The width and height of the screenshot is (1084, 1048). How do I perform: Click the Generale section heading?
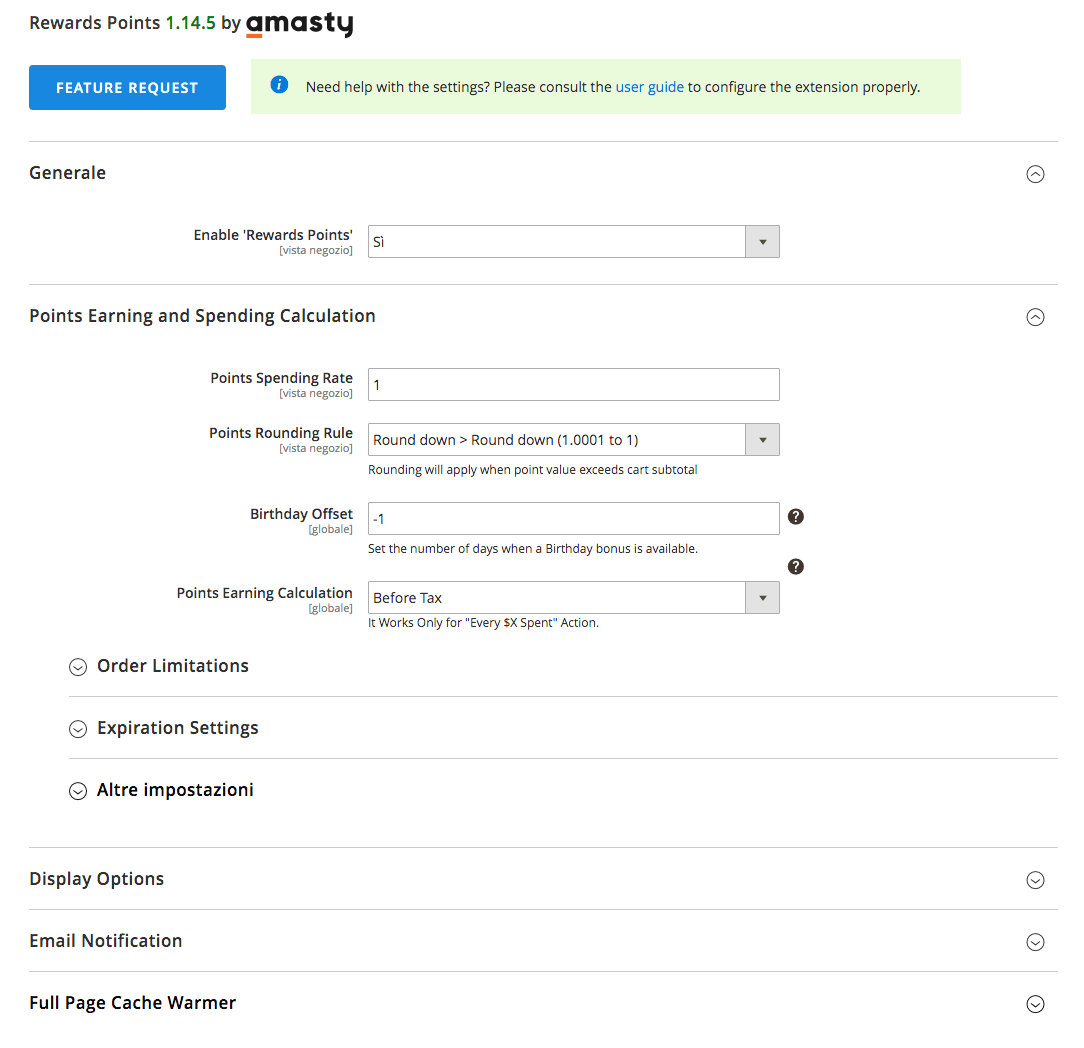click(68, 173)
